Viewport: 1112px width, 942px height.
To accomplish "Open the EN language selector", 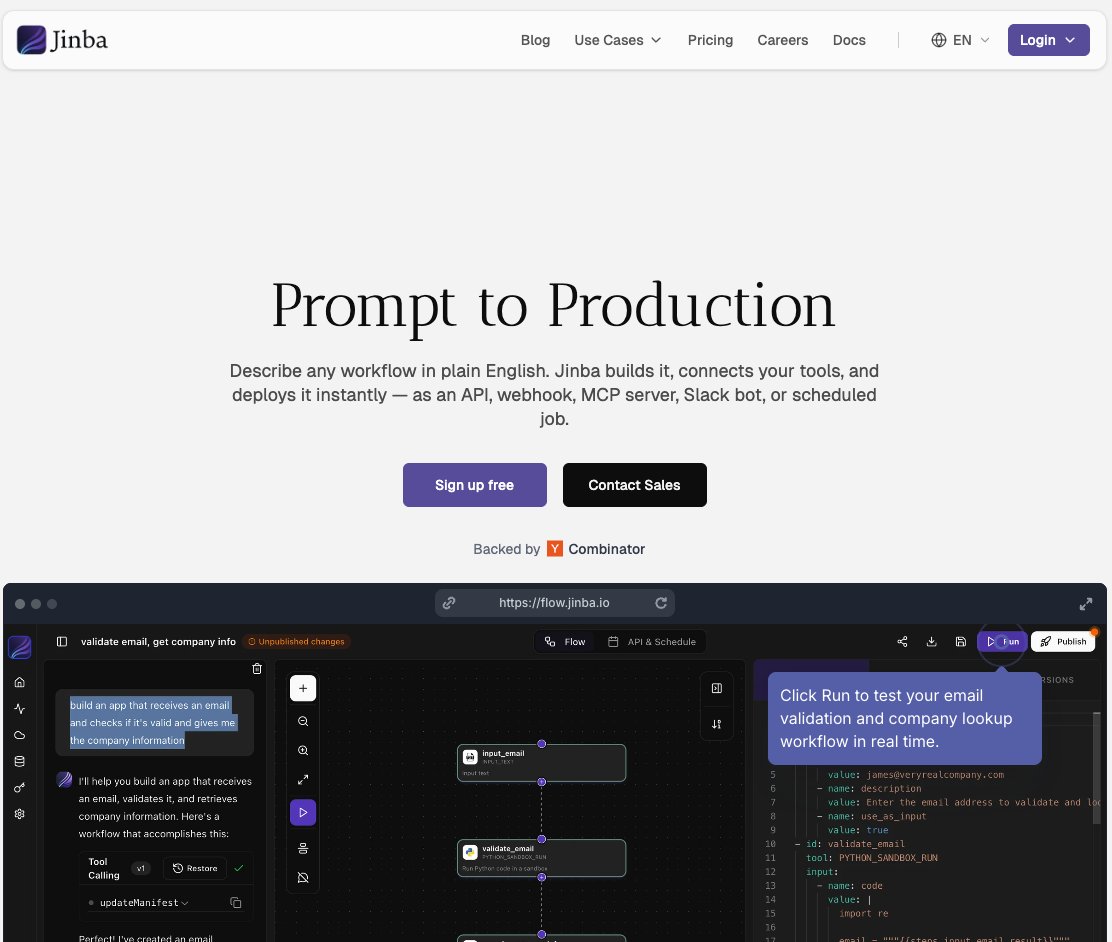I will [960, 40].
